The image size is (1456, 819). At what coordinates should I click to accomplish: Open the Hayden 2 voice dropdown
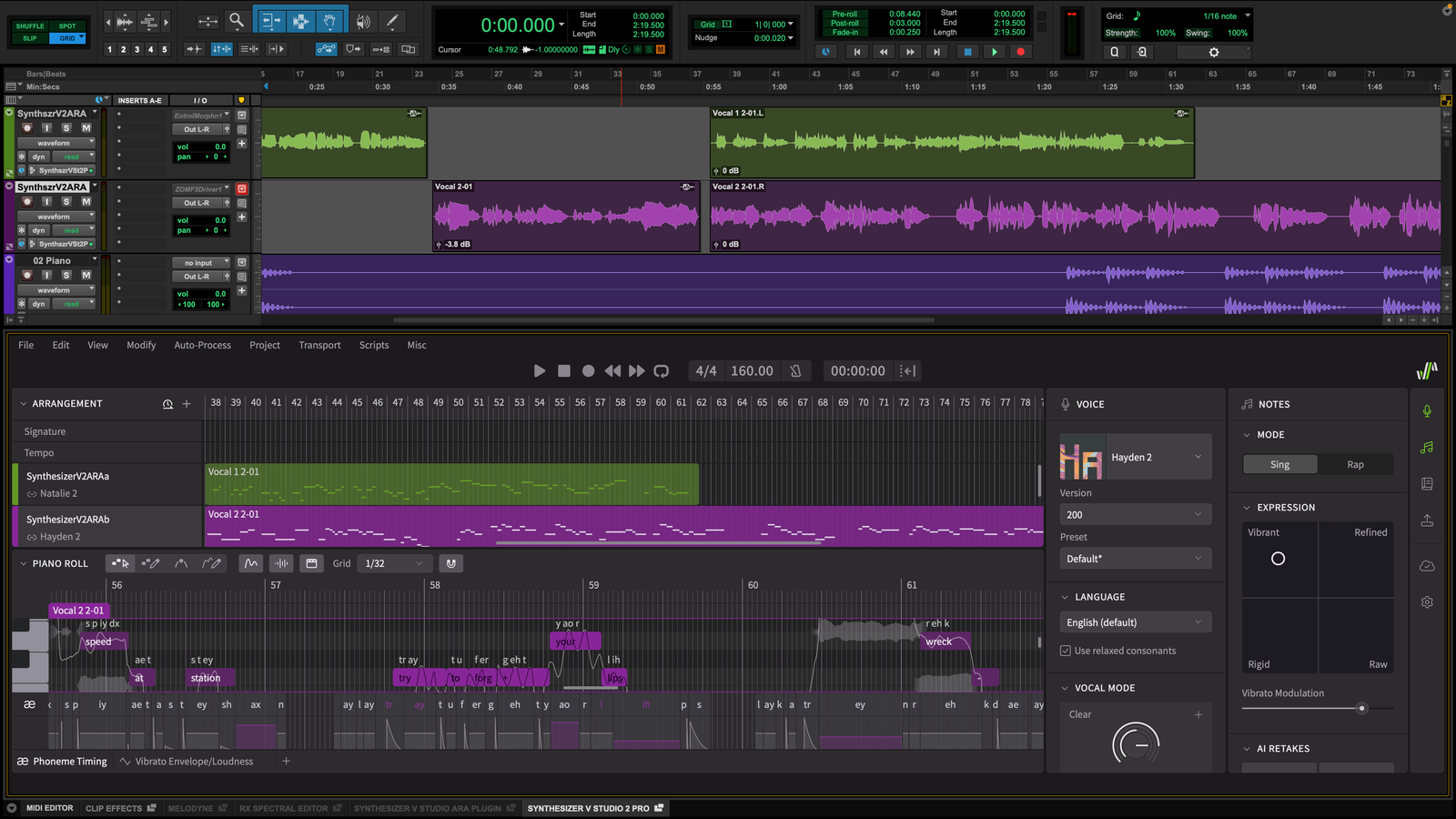point(1156,457)
